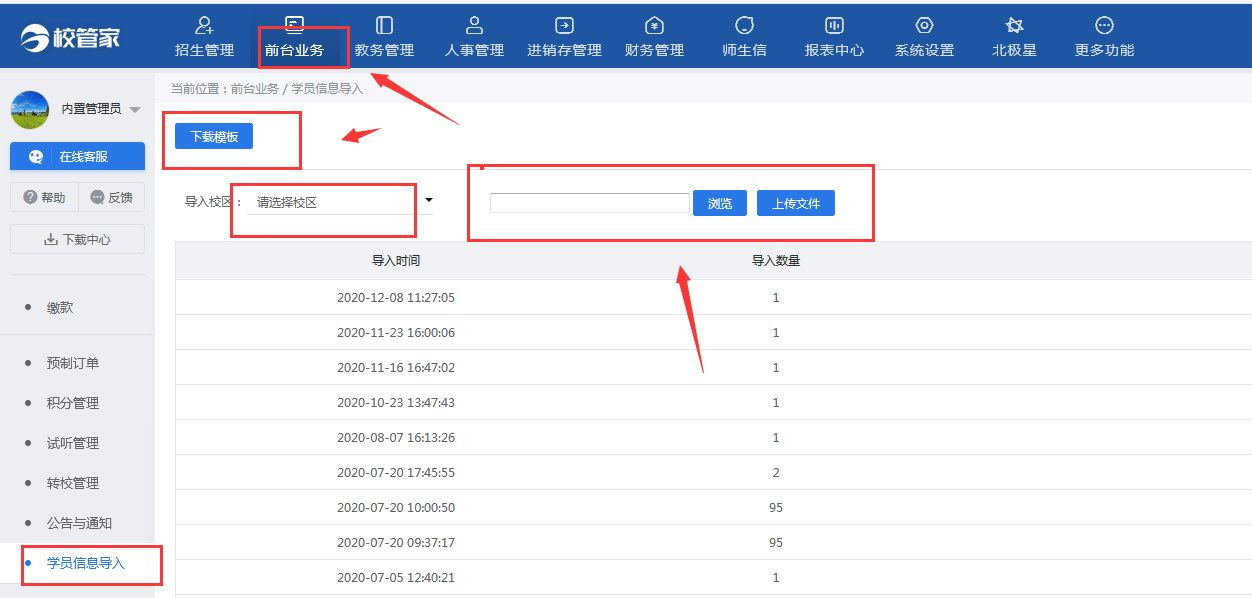Open 系统设置 menu

pyautogui.click(x=924, y=35)
